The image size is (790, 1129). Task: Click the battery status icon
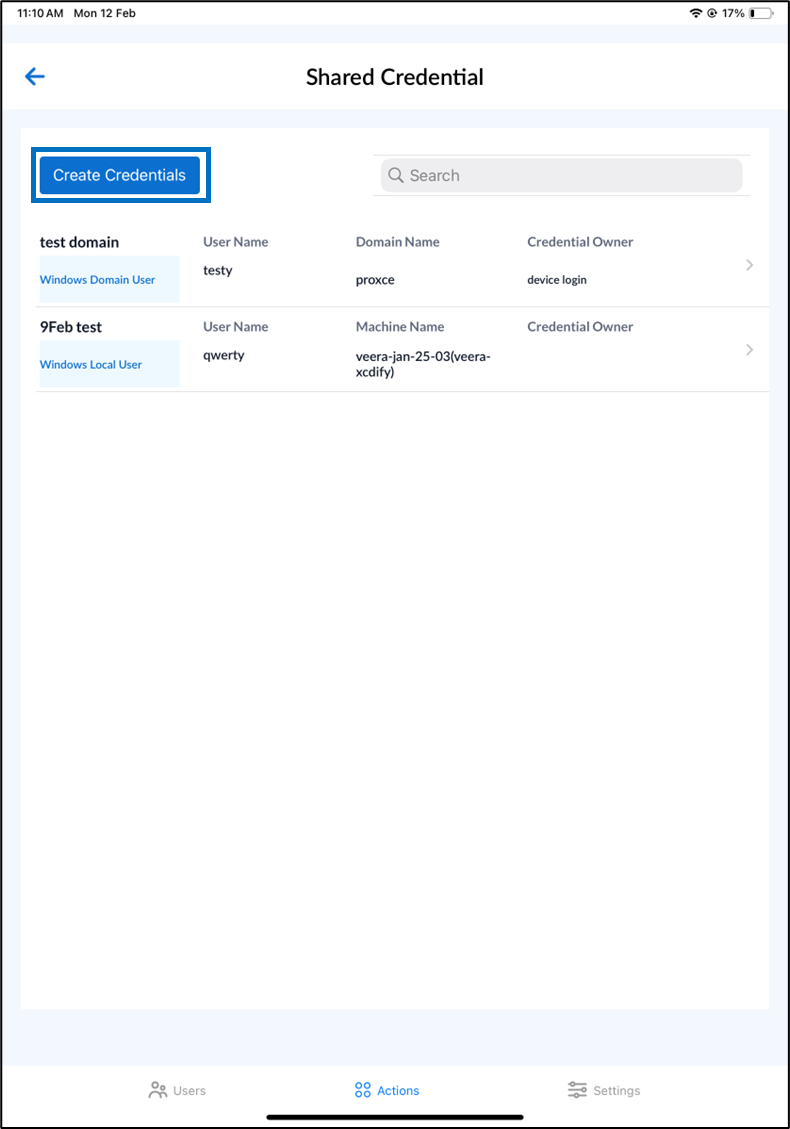pos(761,13)
